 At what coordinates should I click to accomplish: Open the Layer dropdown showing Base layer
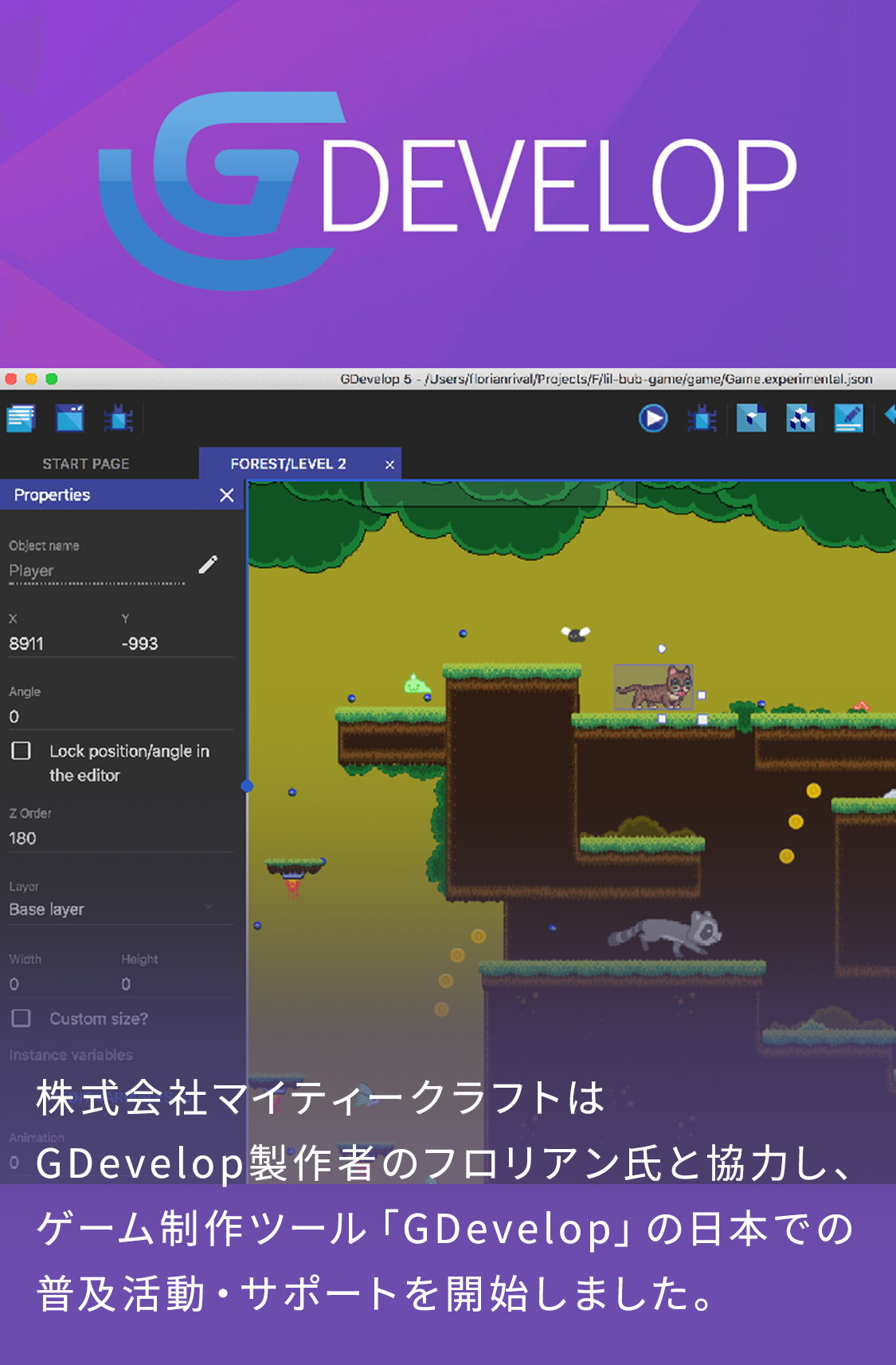click(121, 909)
